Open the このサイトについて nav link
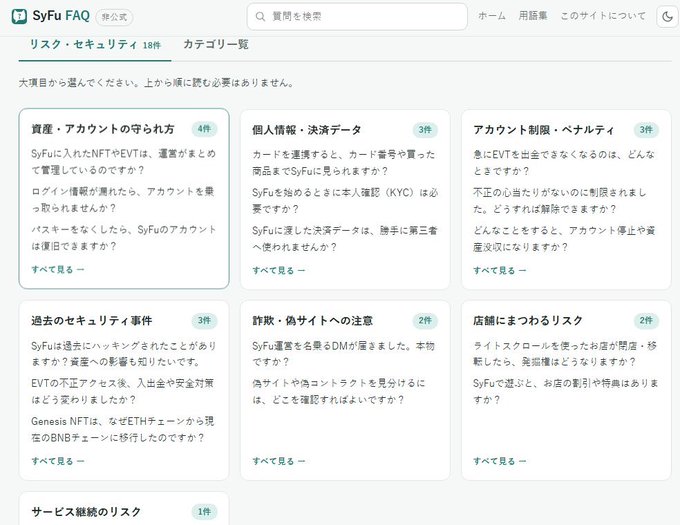The width and height of the screenshot is (680, 525). click(x=603, y=16)
